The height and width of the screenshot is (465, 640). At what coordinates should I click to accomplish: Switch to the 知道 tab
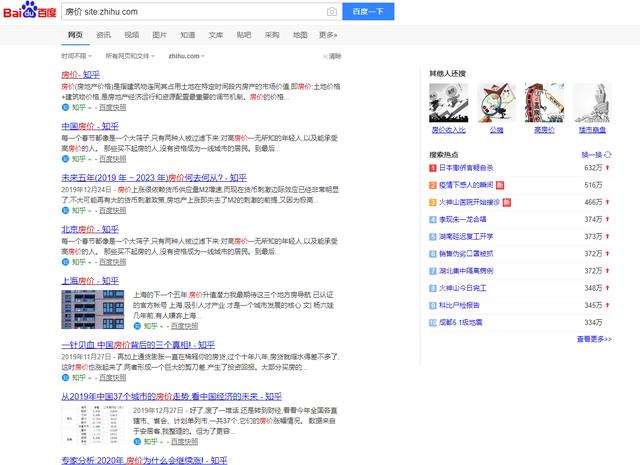(x=188, y=35)
